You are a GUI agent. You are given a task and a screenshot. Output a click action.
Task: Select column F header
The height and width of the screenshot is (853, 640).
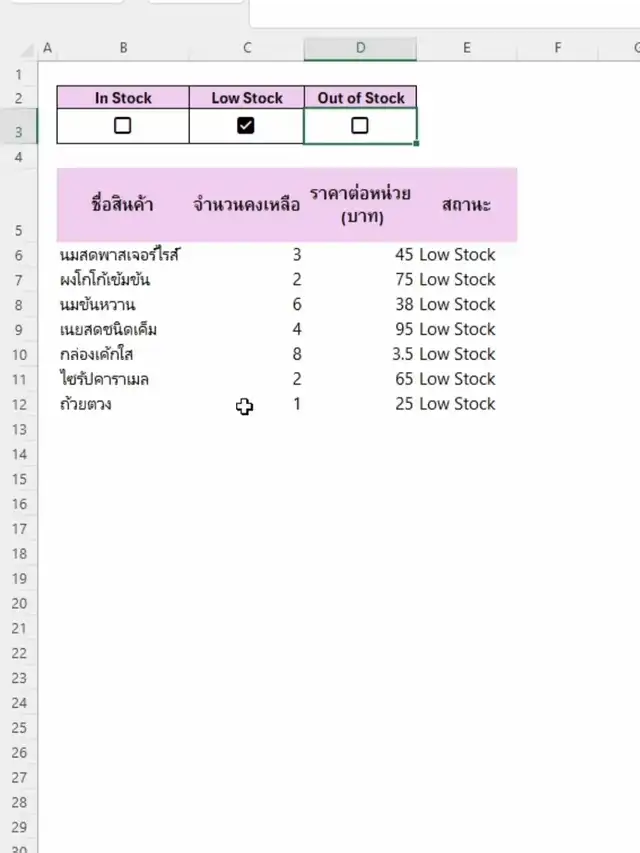(557, 48)
